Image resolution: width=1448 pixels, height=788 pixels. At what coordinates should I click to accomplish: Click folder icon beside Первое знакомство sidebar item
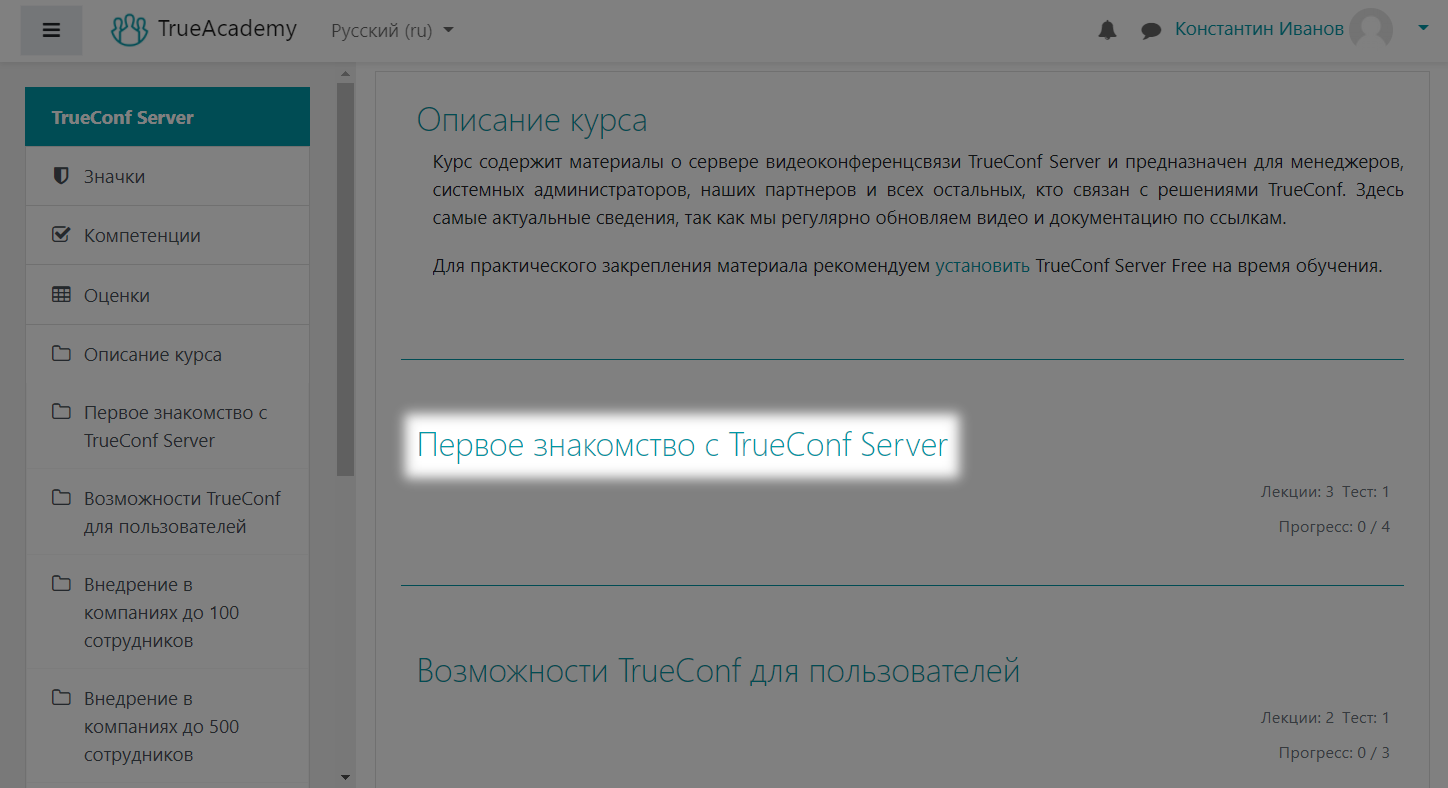tap(61, 412)
